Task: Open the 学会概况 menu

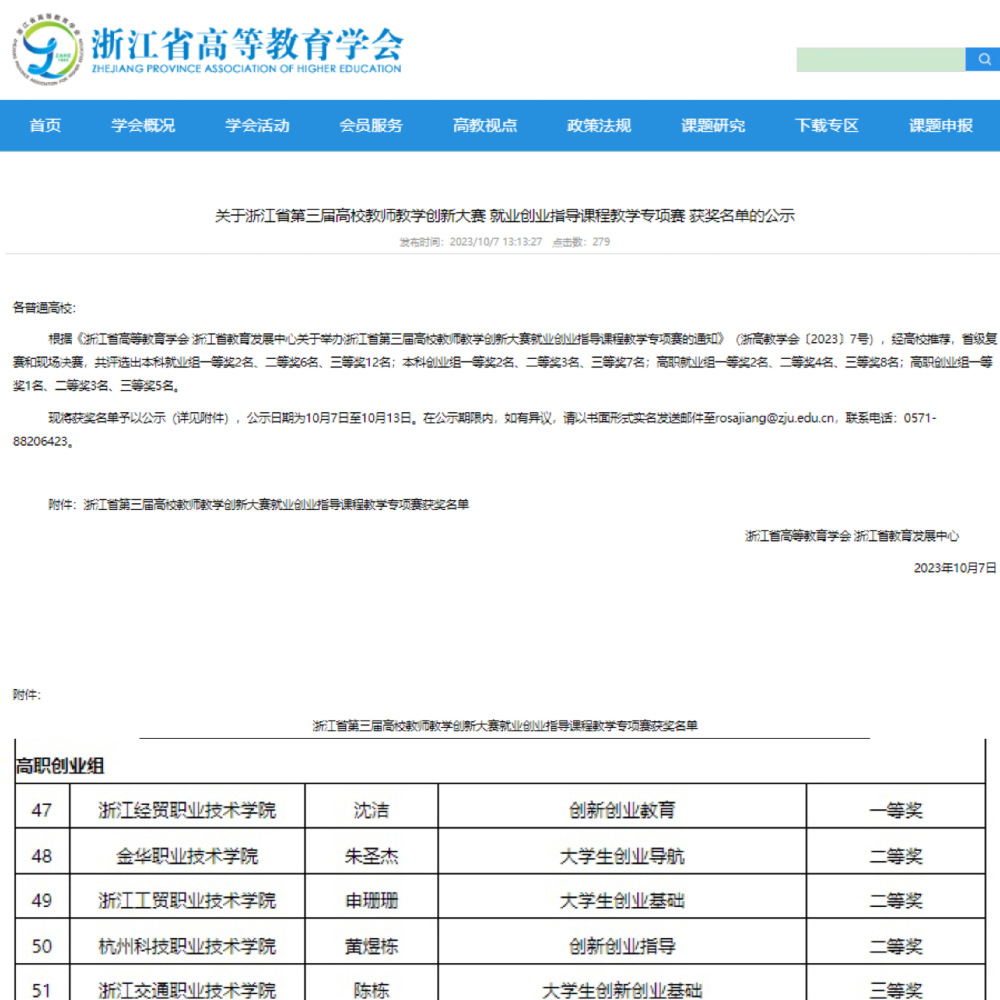Action: pos(143,126)
